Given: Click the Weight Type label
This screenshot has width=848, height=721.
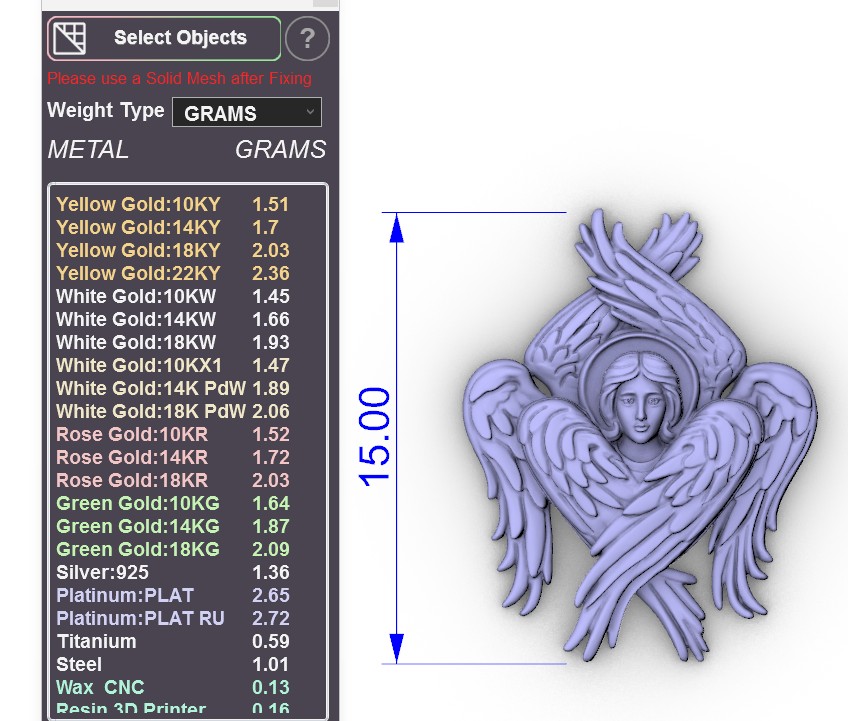Looking at the screenshot, I should click(x=106, y=110).
